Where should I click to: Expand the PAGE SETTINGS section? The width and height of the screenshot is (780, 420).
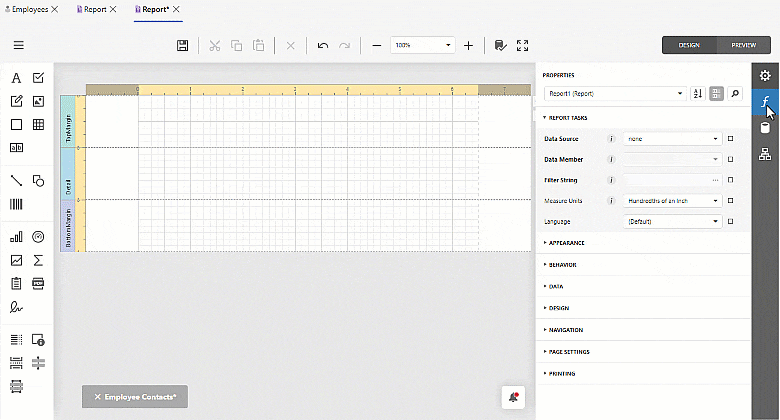(x=567, y=352)
